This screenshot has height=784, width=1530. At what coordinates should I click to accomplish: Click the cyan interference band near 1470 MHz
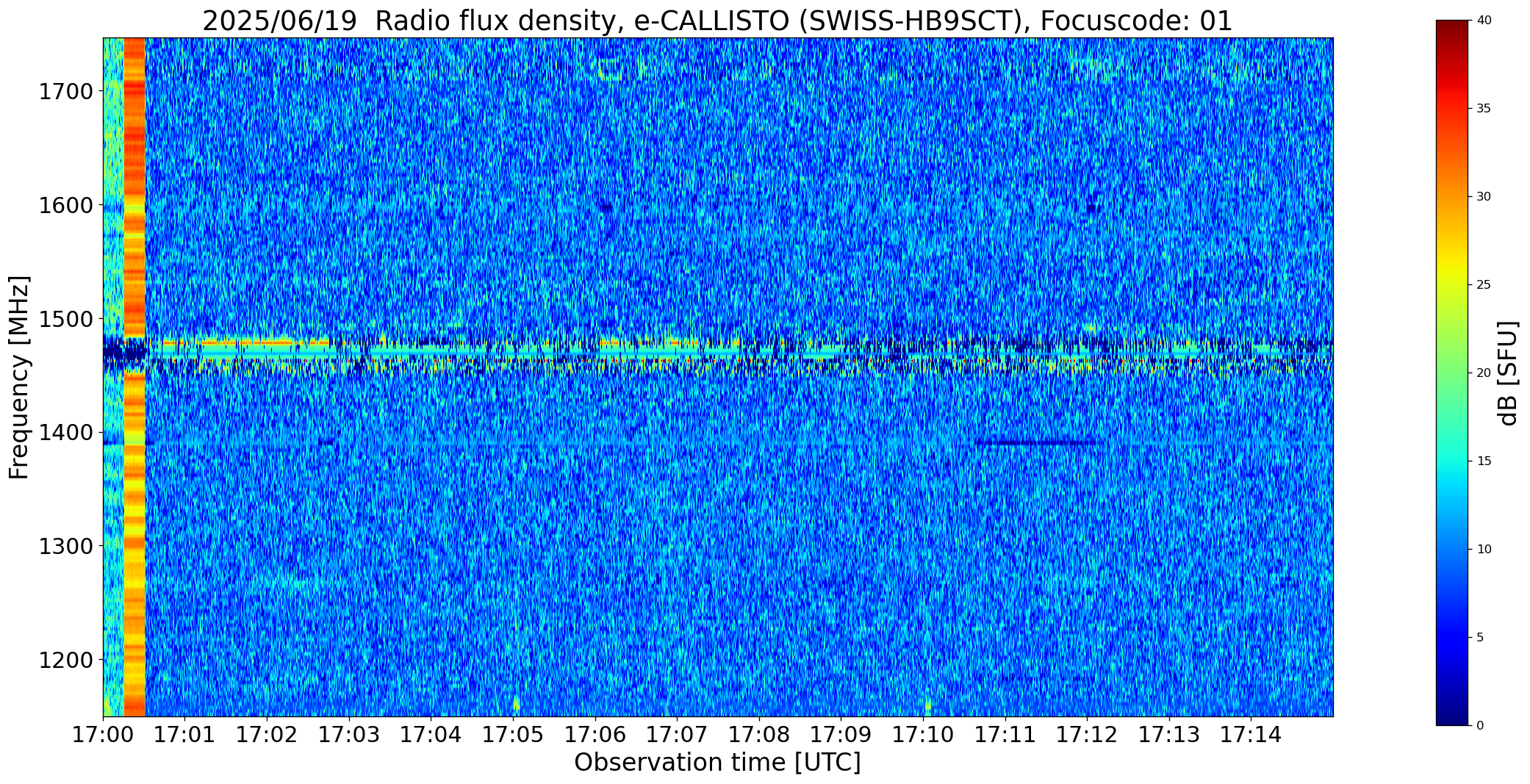point(717,352)
